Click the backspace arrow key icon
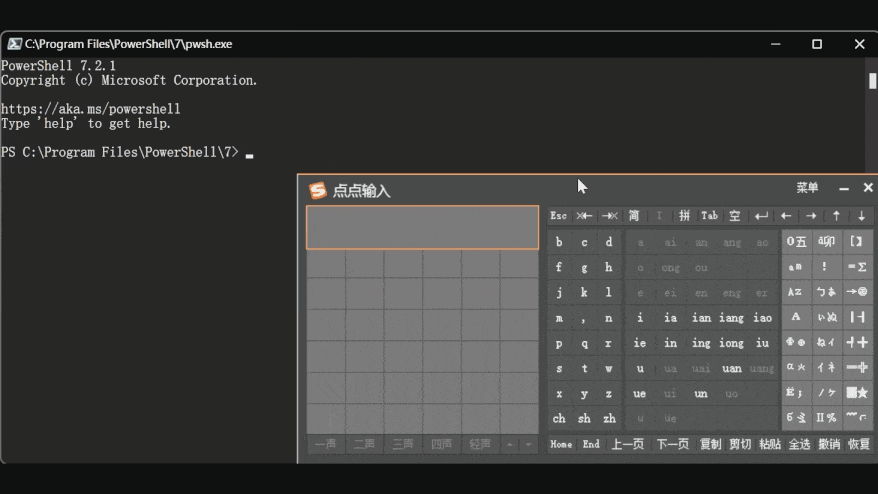878x494 pixels. click(584, 216)
